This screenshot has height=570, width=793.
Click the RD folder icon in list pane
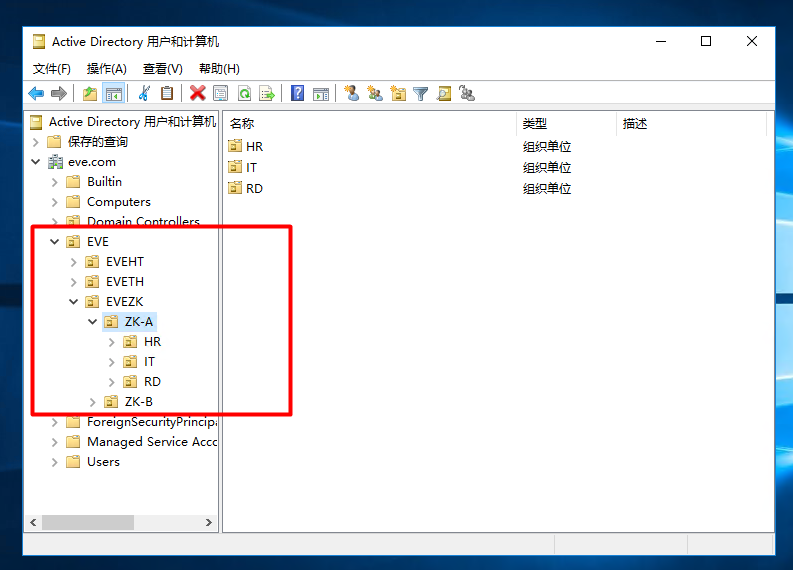tap(235, 188)
